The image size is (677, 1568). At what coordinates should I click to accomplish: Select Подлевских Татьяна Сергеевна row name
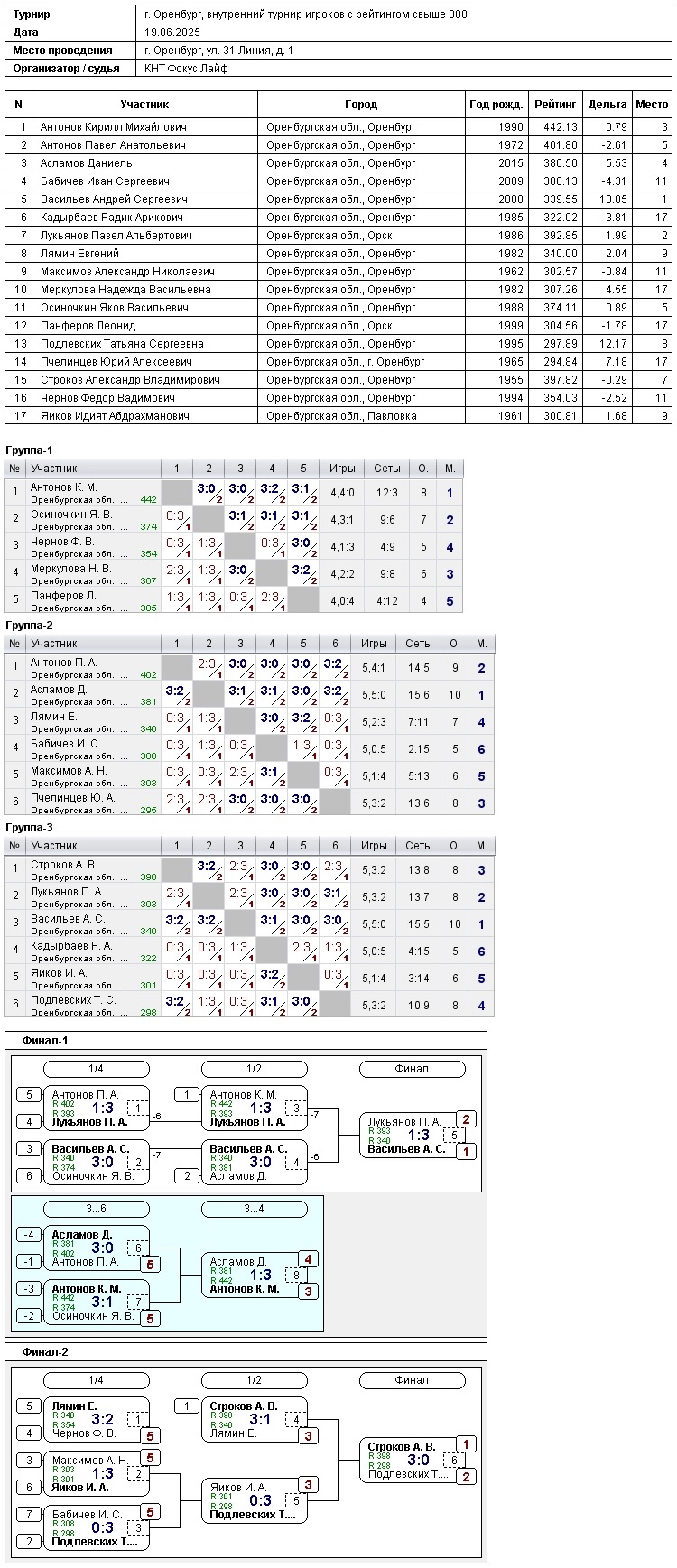[122, 344]
